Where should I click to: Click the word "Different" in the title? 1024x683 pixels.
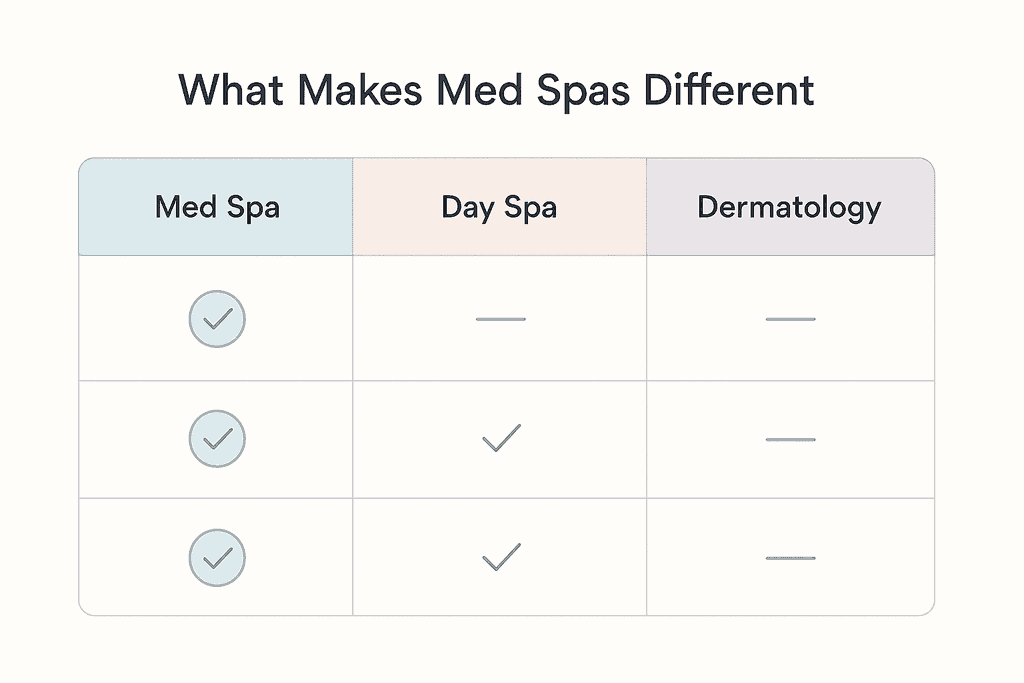729,91
